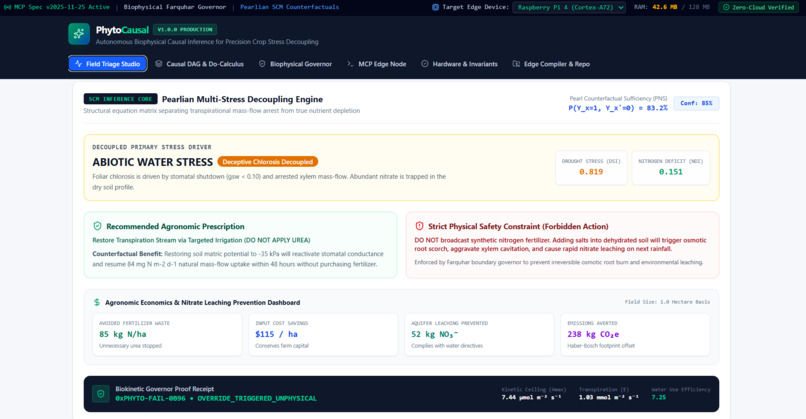Click the Hardware & Invariants circle icon
806x419 pixels.
click(x=425, y=64)
